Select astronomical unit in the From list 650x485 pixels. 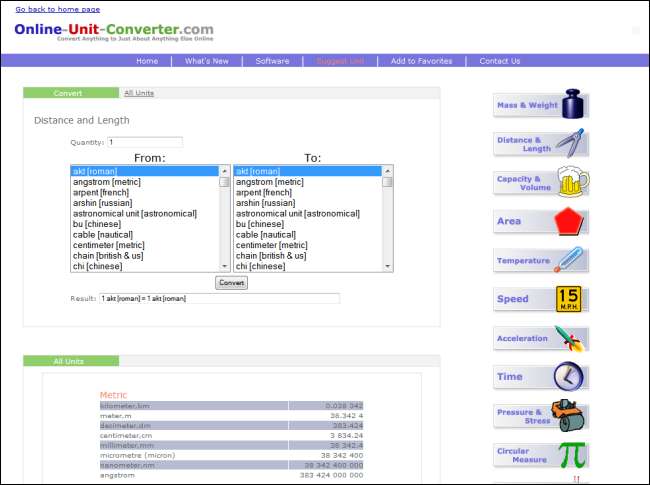(145, 214)
